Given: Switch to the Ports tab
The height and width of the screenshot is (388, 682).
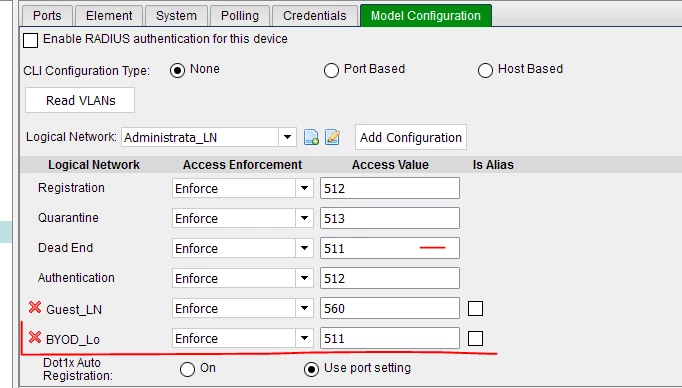Looking at the screenshot, I should pyautogui.click(x=47, y=16).
